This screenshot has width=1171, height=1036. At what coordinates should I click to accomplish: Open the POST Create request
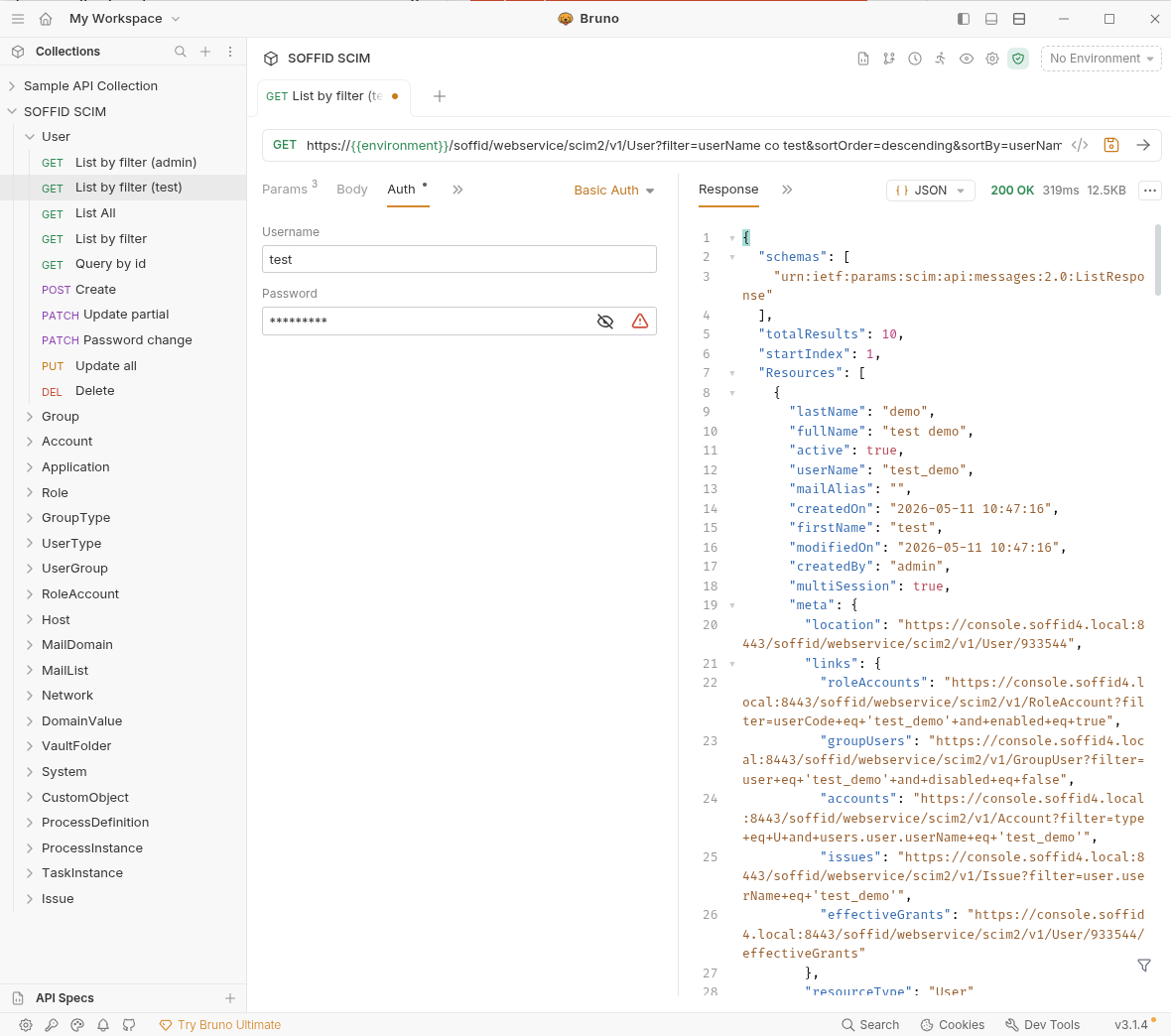123,289
